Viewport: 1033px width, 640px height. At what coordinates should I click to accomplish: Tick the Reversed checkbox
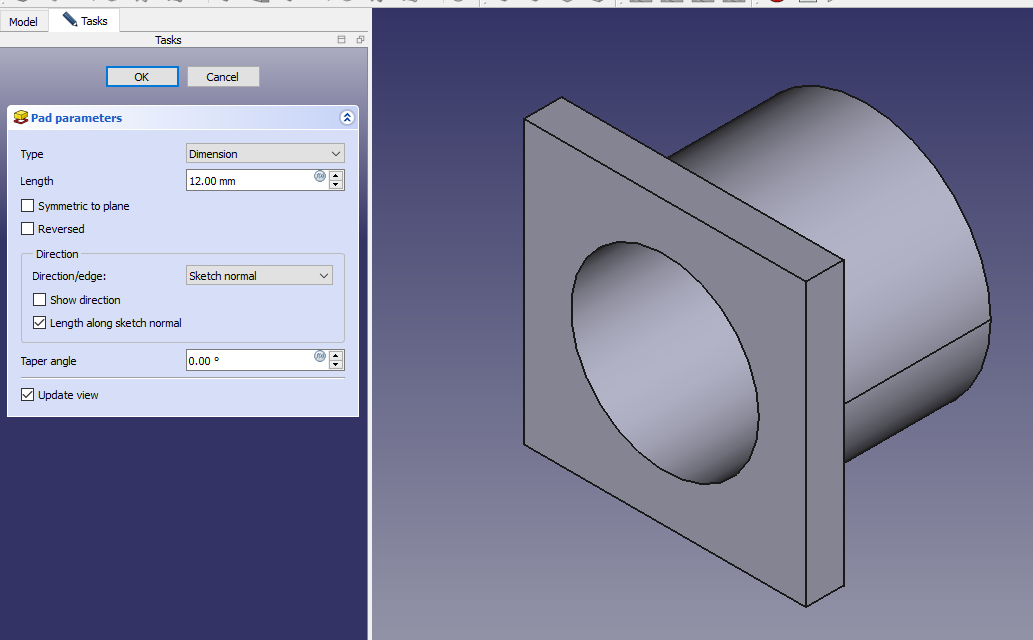[x=28, y=229]
